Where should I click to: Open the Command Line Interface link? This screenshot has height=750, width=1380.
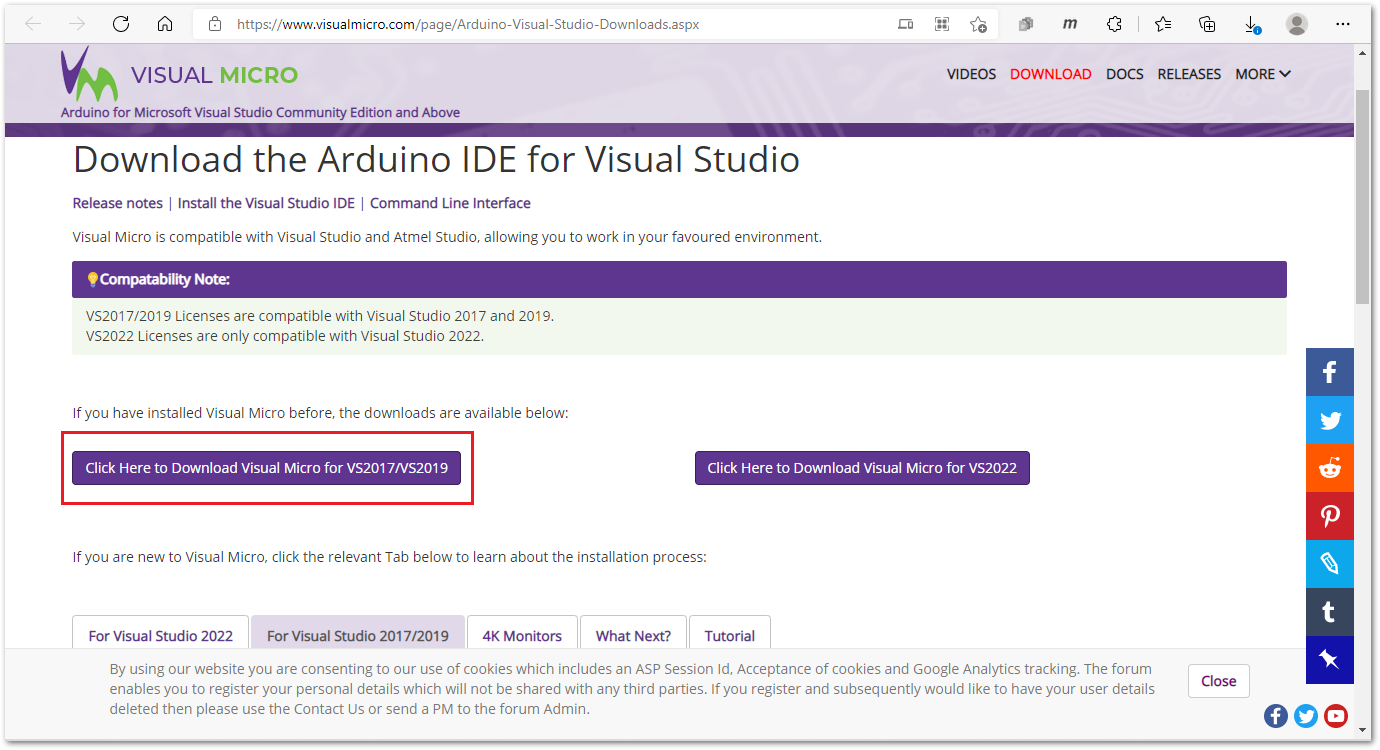coord(450,203)
